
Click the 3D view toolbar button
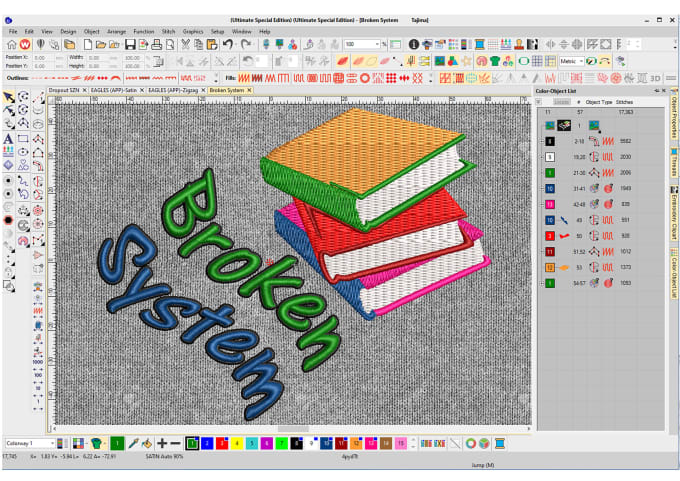click(656, 77)
